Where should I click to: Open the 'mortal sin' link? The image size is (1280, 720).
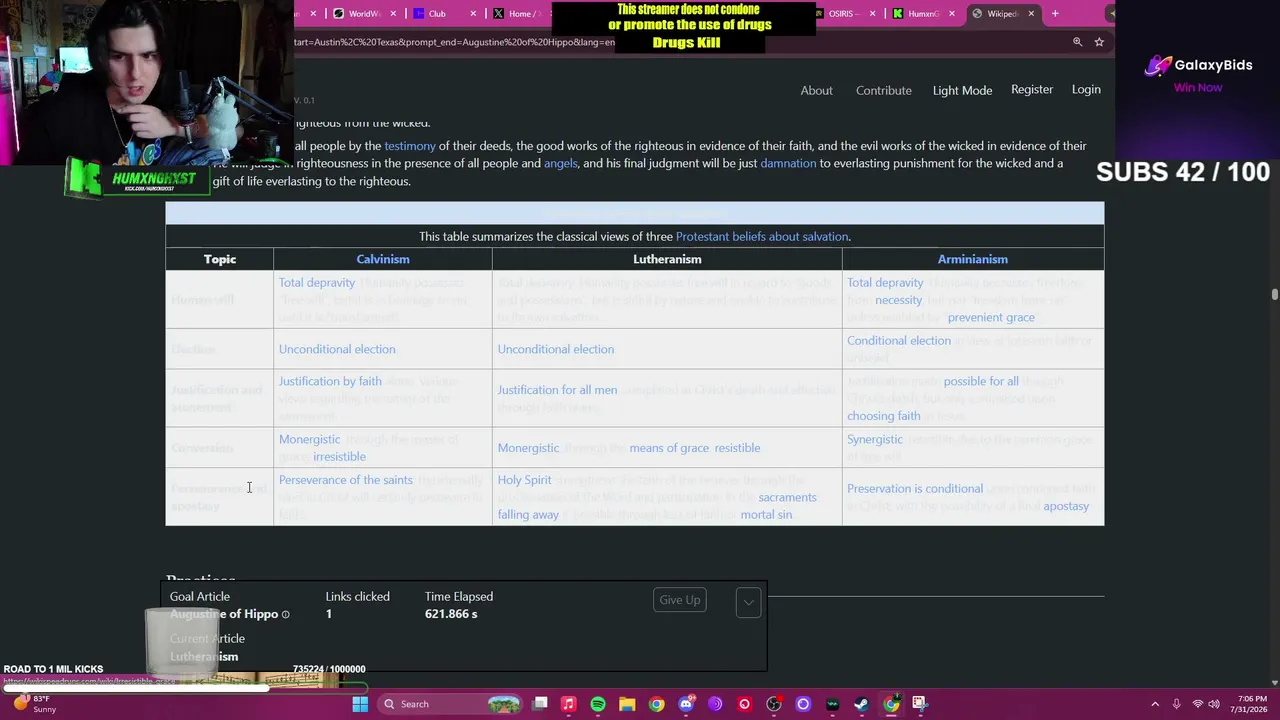point(766,514)
